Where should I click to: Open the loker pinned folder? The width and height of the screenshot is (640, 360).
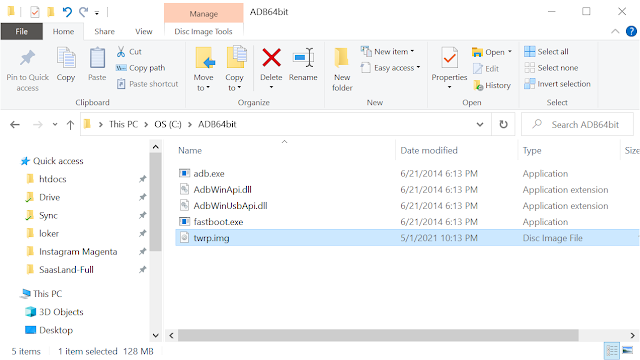click(x=49, y=233)
